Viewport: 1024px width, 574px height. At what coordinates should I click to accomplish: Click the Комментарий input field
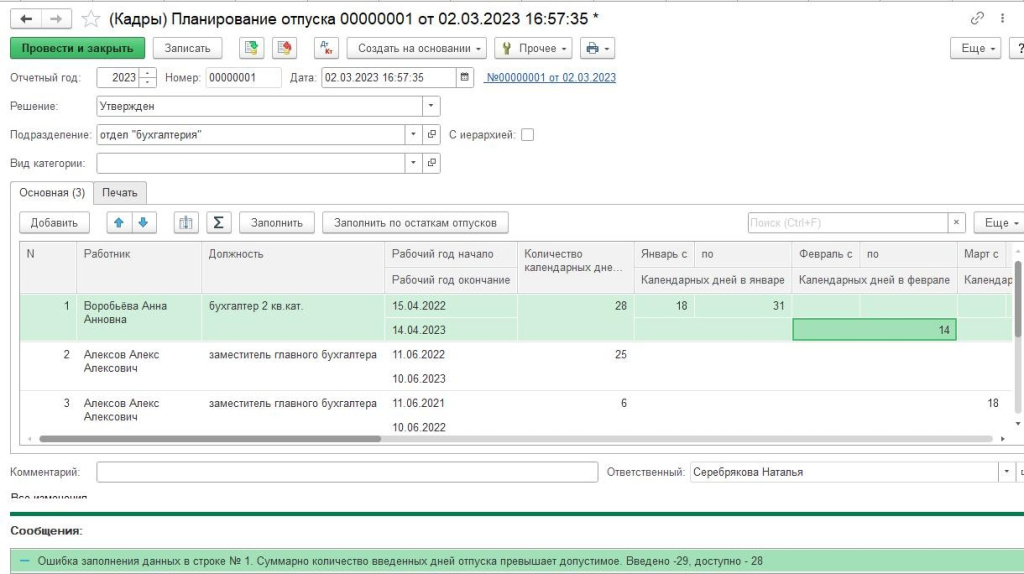(x=347, y=472)
